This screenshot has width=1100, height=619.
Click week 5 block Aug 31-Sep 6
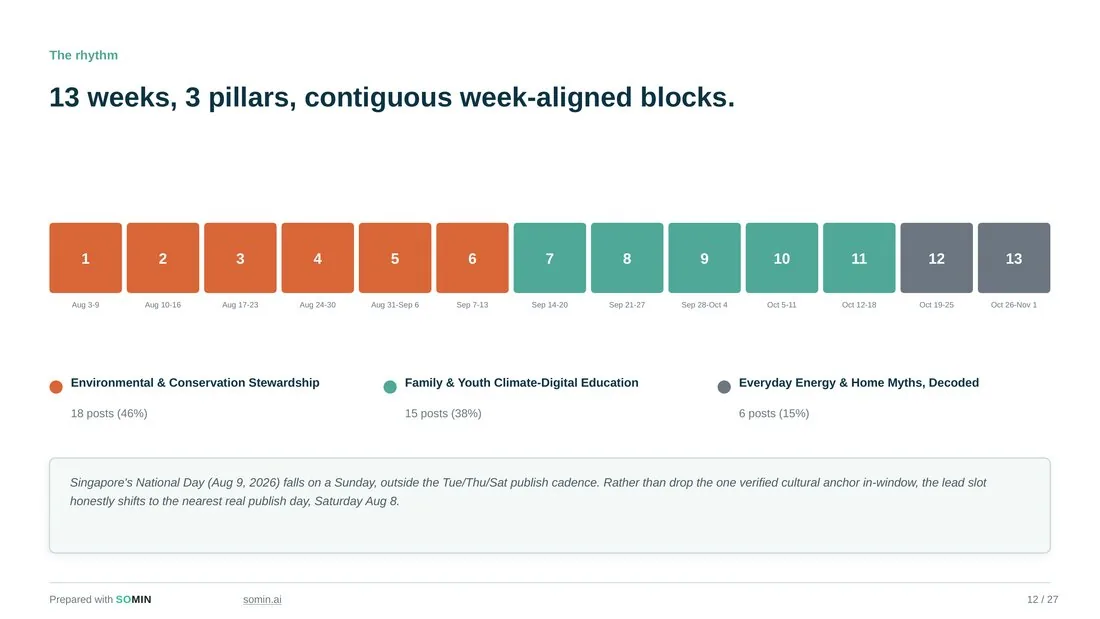[x=395, y=258]
